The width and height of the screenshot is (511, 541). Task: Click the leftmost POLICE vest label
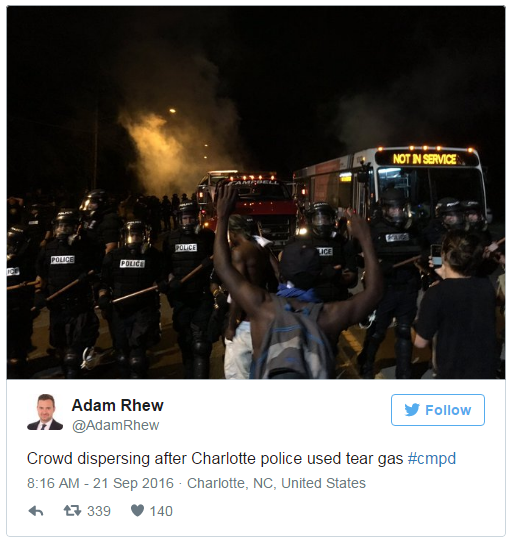pos(13,272)
